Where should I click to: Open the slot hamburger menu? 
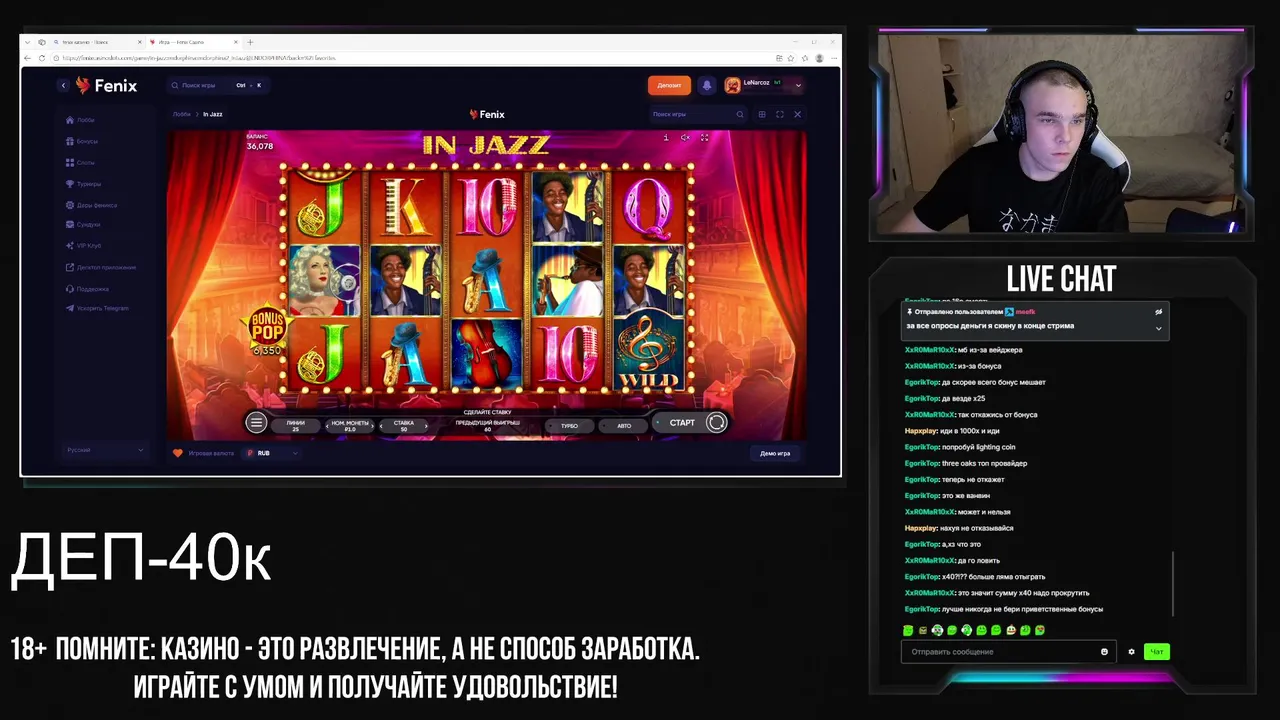[x=256, y=423]
